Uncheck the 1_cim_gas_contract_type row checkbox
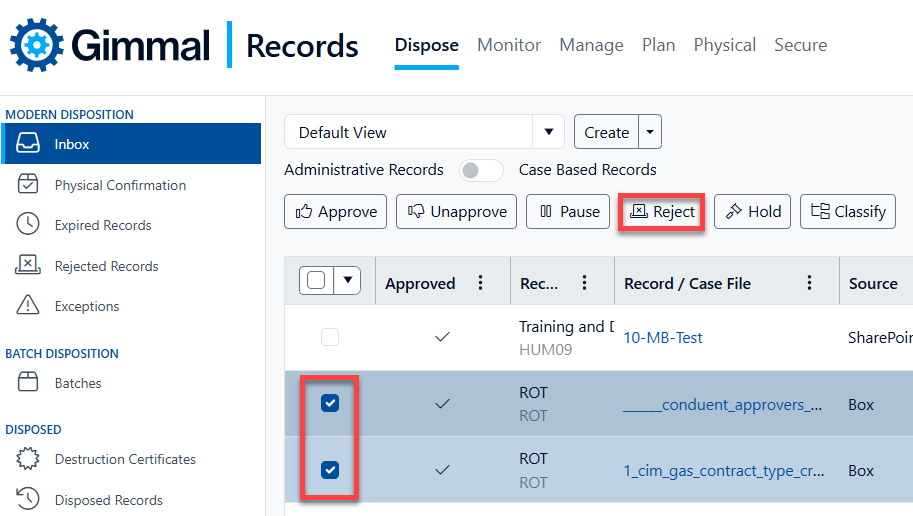The image size is (913, 516). tap(330, 469)
